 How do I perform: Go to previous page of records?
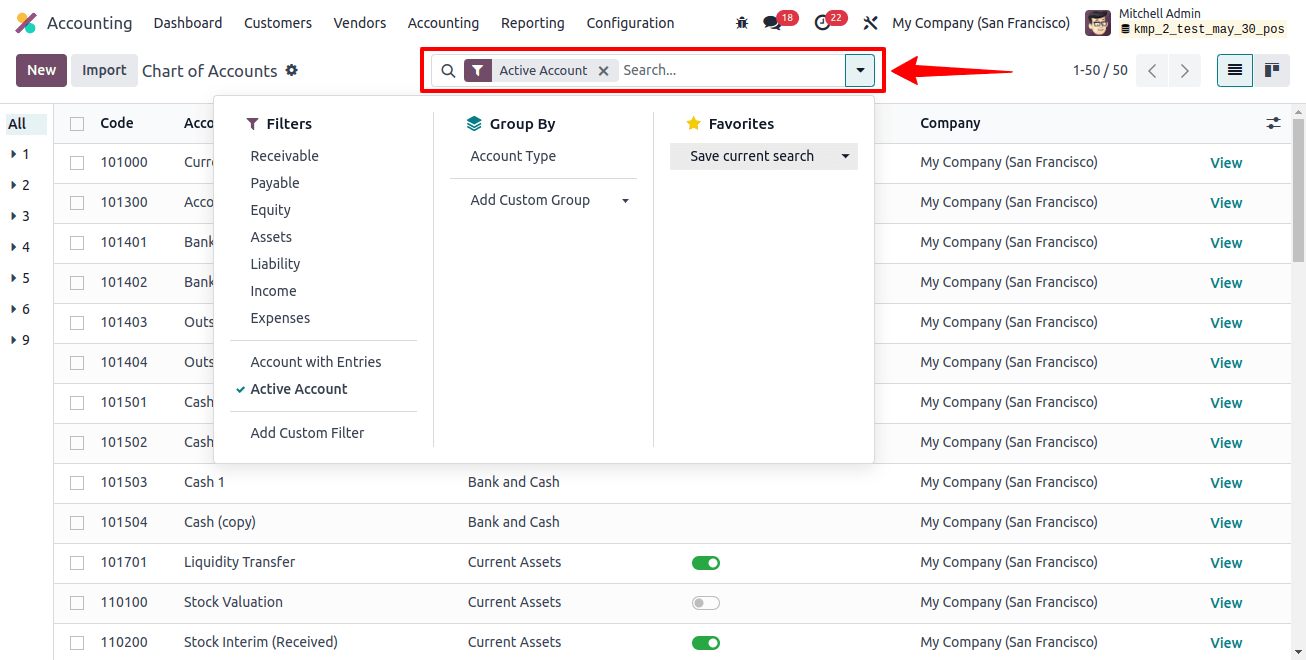pyautogui.click(x=1152, y=71)
